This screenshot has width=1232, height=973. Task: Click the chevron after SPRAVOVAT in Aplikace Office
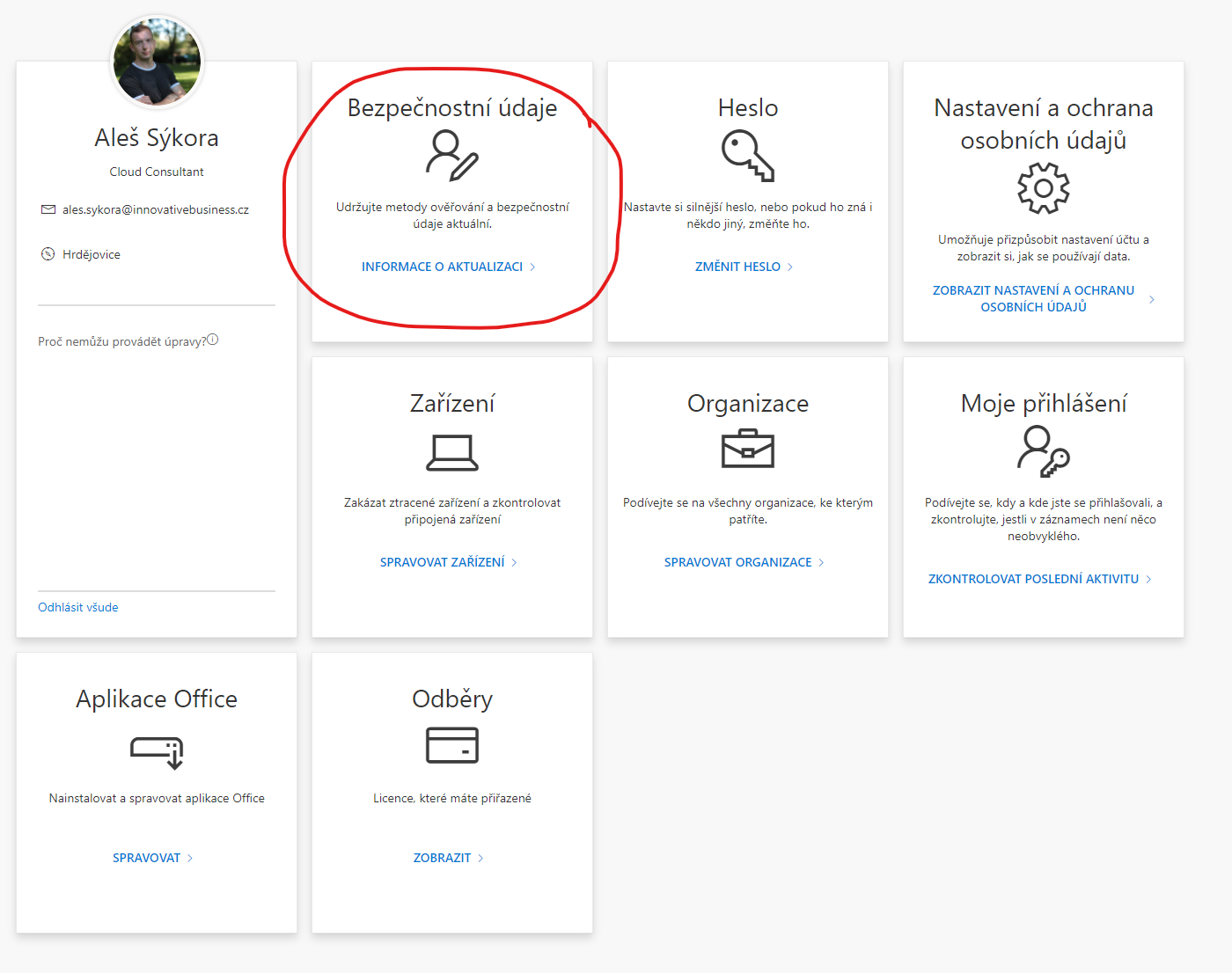pyautogui.click(x=190, y=858)
